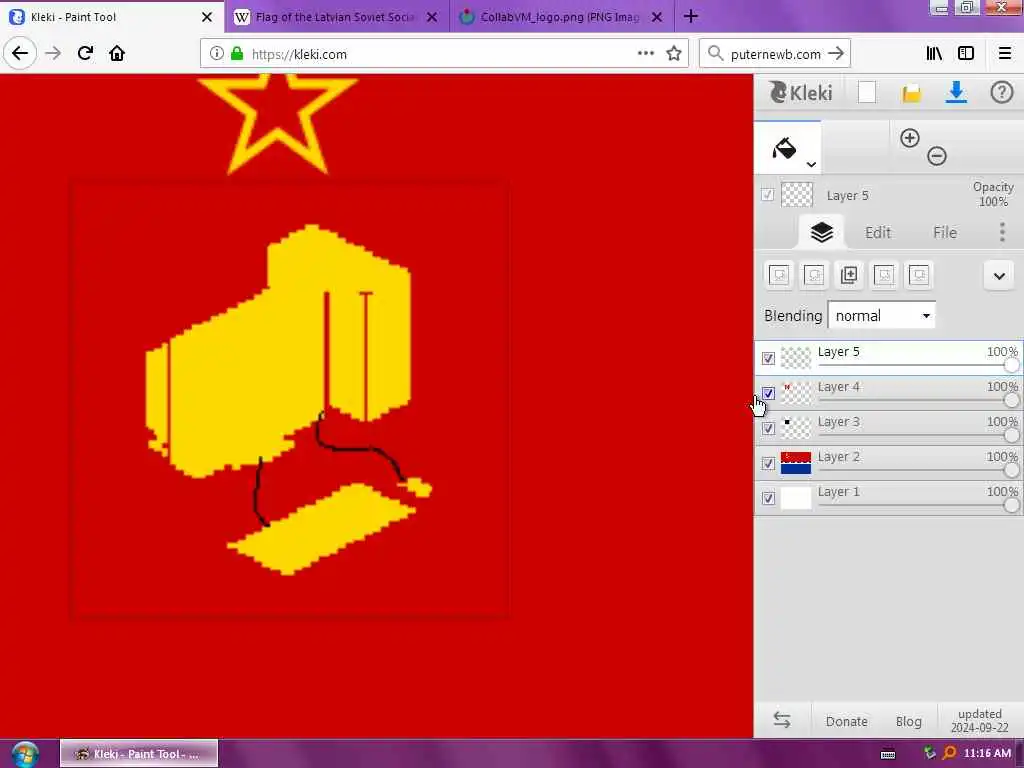Duplicate layer using stacked plus icon
This screenshot has width=1024, height=768.
[848, 275]
